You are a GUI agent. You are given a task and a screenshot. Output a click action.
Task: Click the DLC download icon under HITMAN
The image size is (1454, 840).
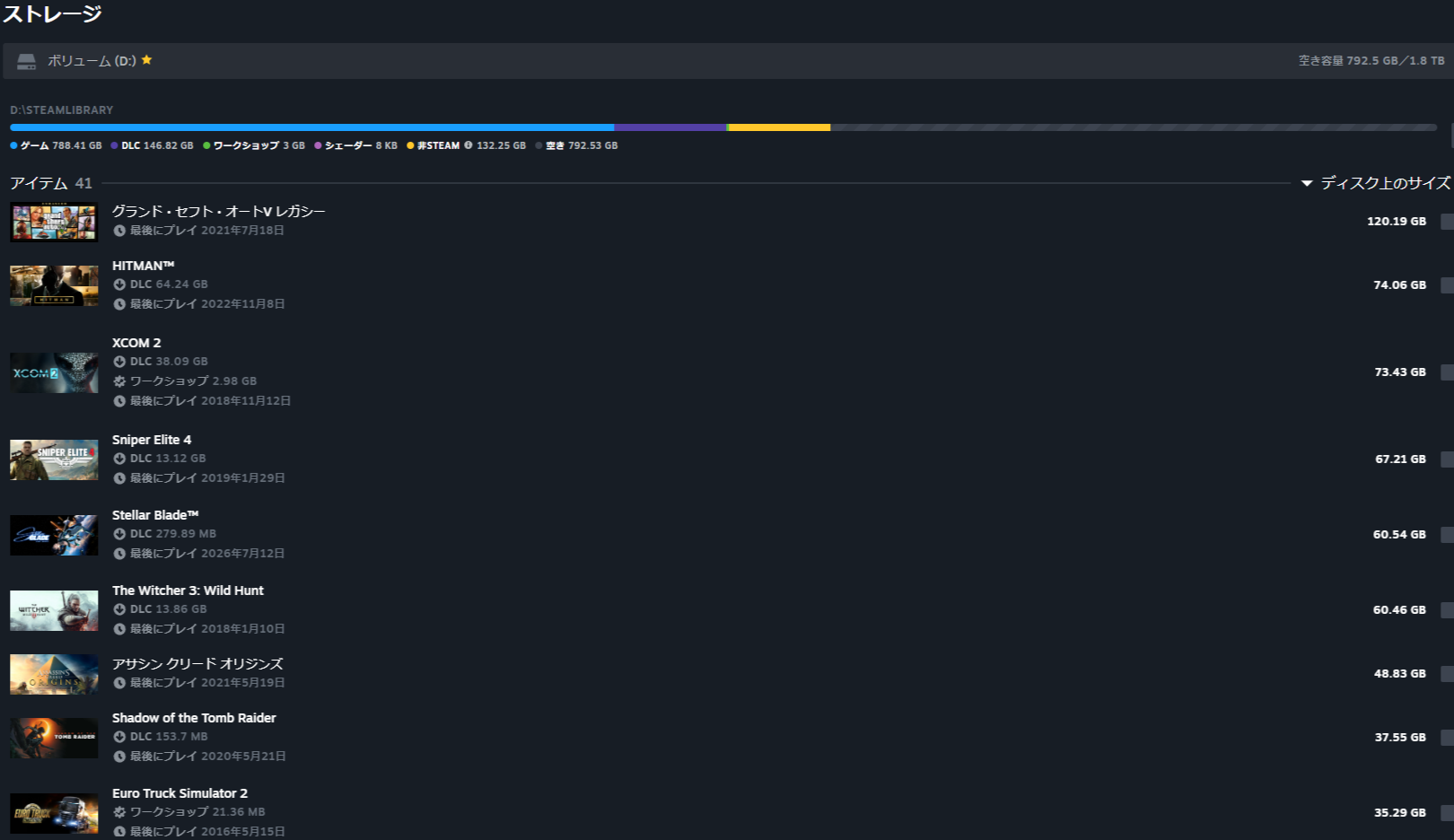[x=119, y=284]
